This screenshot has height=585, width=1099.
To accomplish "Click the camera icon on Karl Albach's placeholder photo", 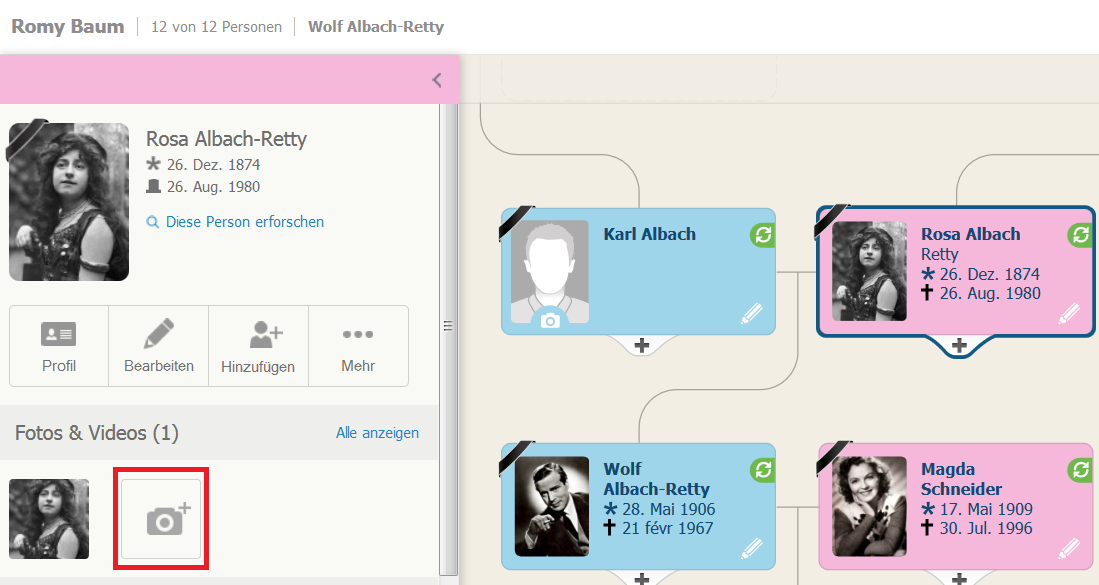I will (550, 321).
